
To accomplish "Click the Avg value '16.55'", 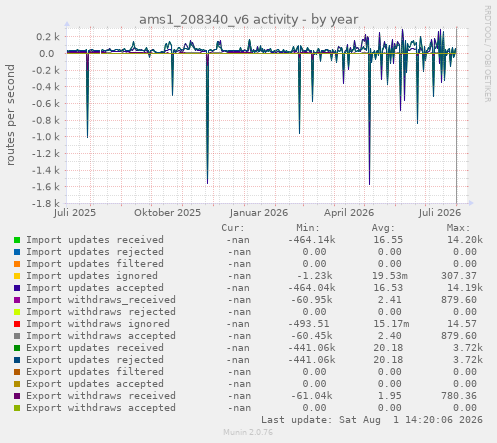I will pos(388,240).
